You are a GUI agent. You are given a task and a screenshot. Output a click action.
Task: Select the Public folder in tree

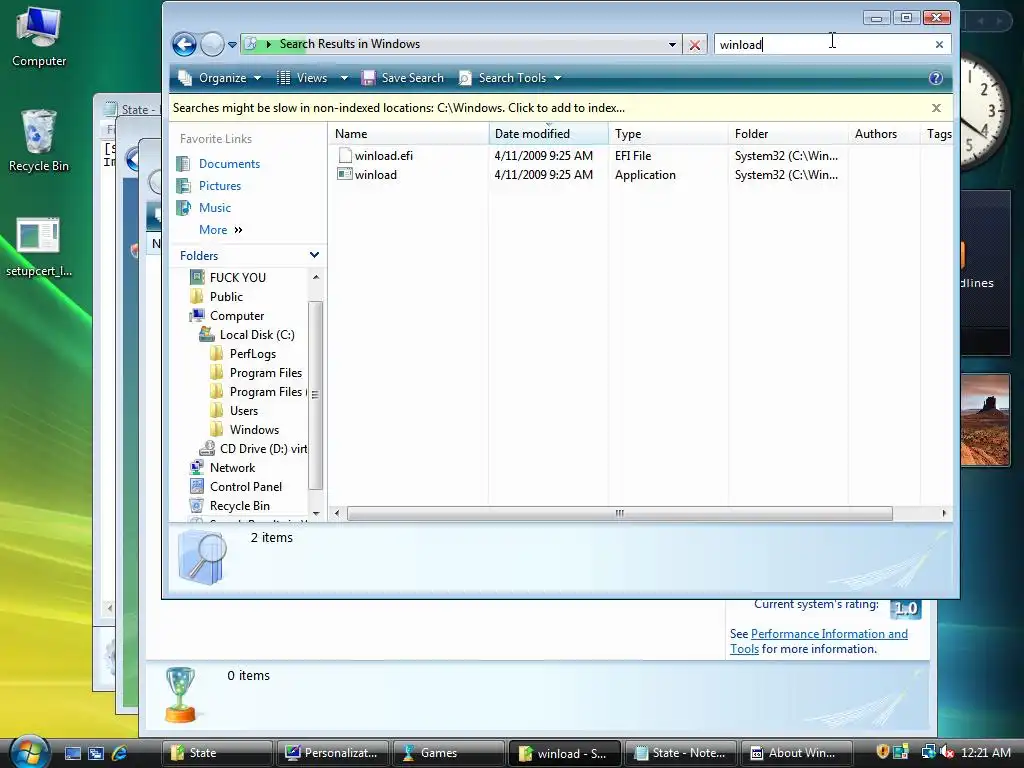226,296
